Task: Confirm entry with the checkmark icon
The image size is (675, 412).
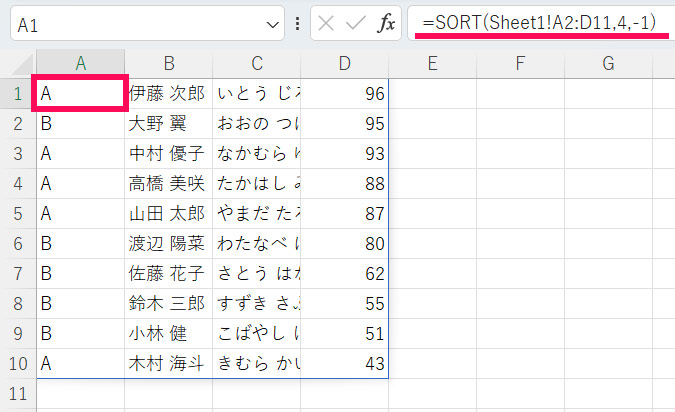Action: [x=356, y=24]
